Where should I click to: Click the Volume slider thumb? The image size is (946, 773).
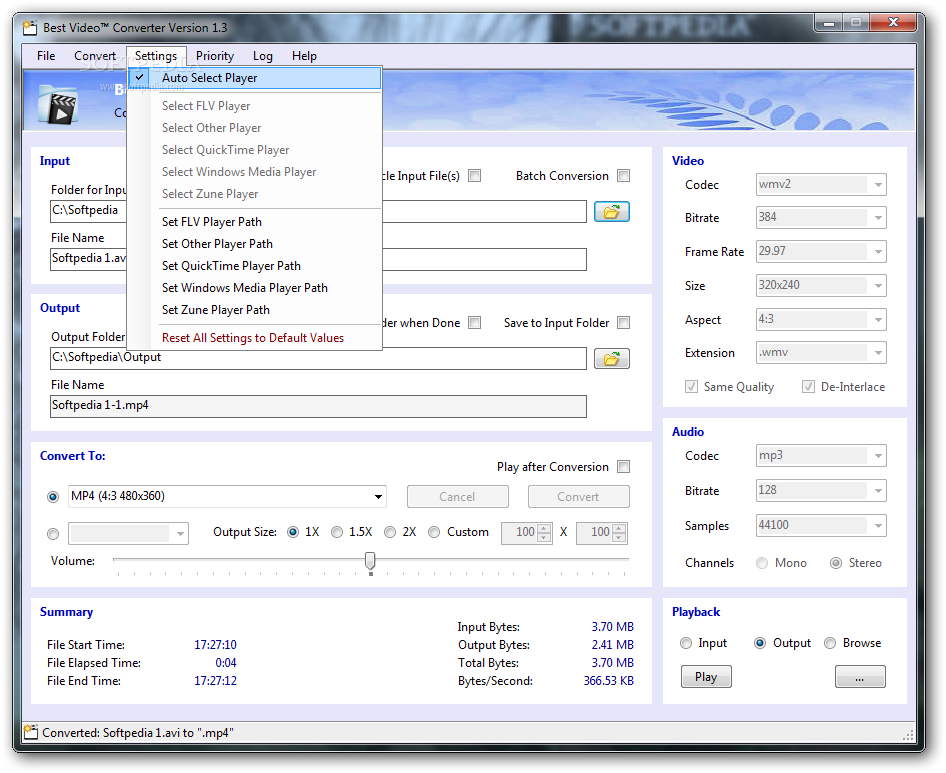tap(370, 561)
